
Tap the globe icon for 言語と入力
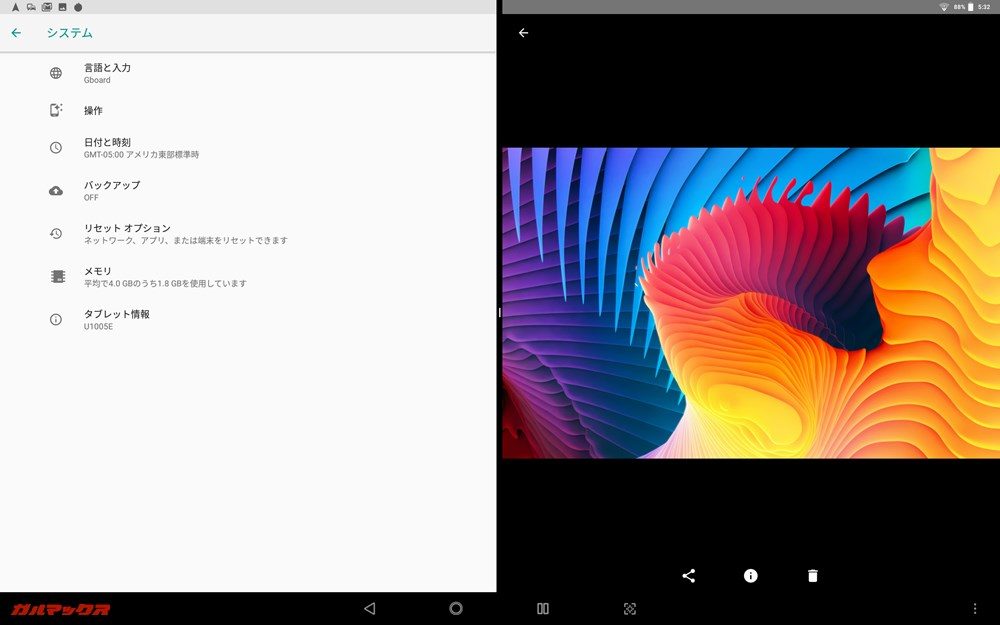[57, 70]
